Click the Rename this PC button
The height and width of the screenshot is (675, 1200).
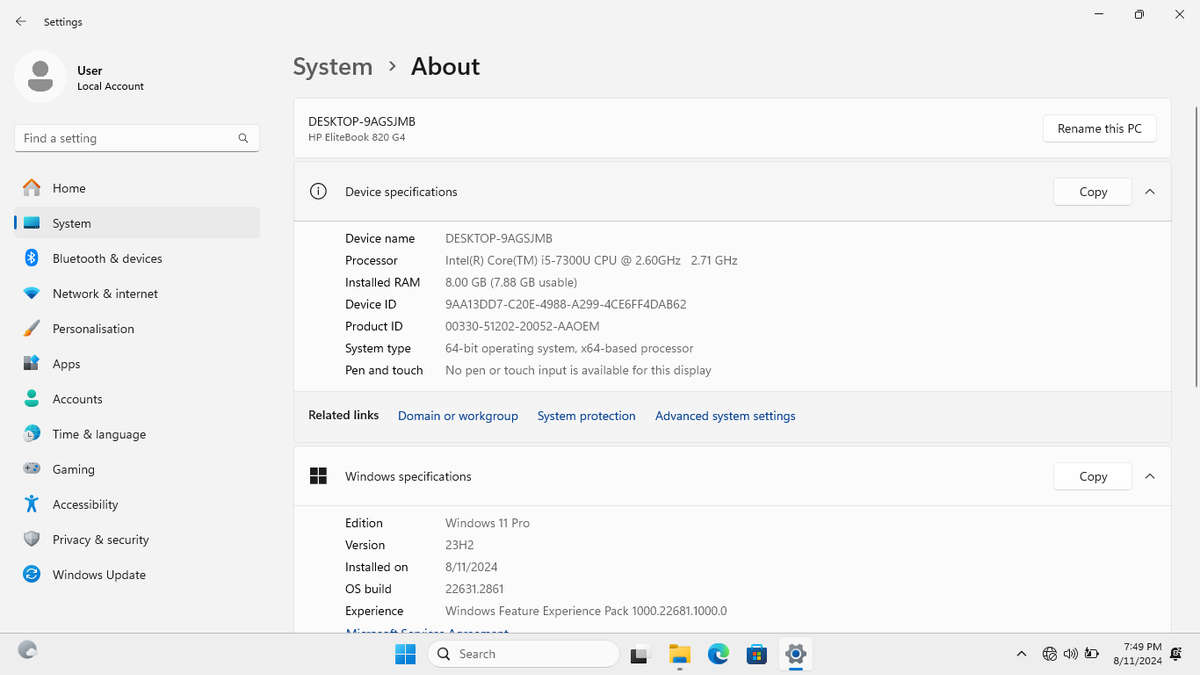[1099, 129]
